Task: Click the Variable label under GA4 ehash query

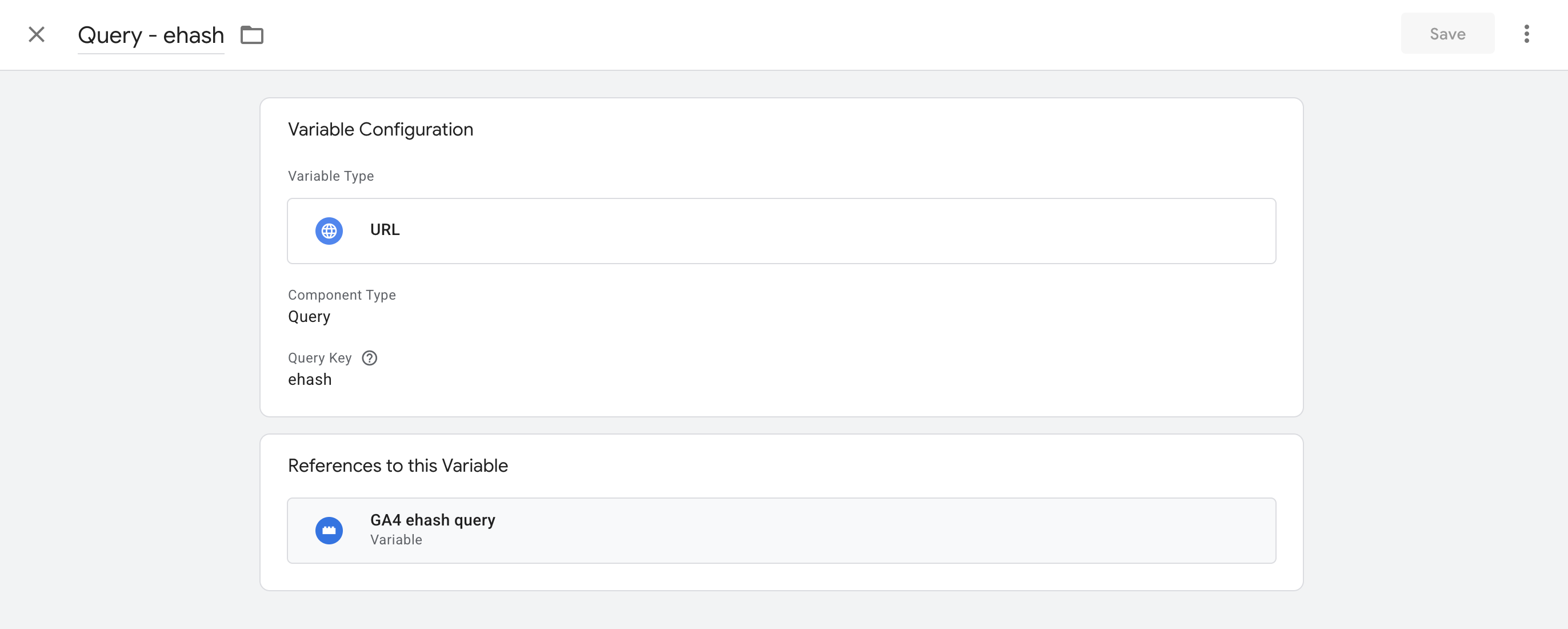Action: [x=395, y=539]
